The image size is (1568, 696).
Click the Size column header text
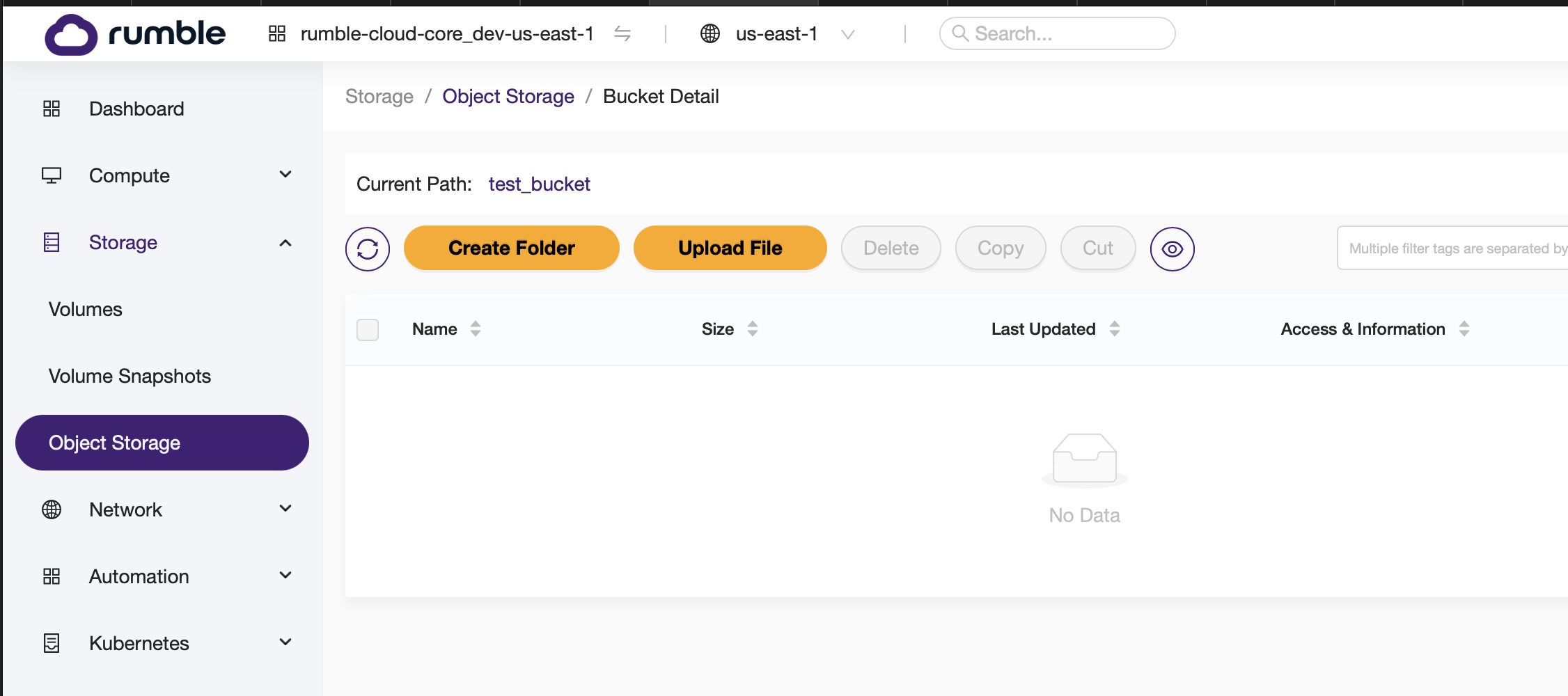[x=718, y=329]
